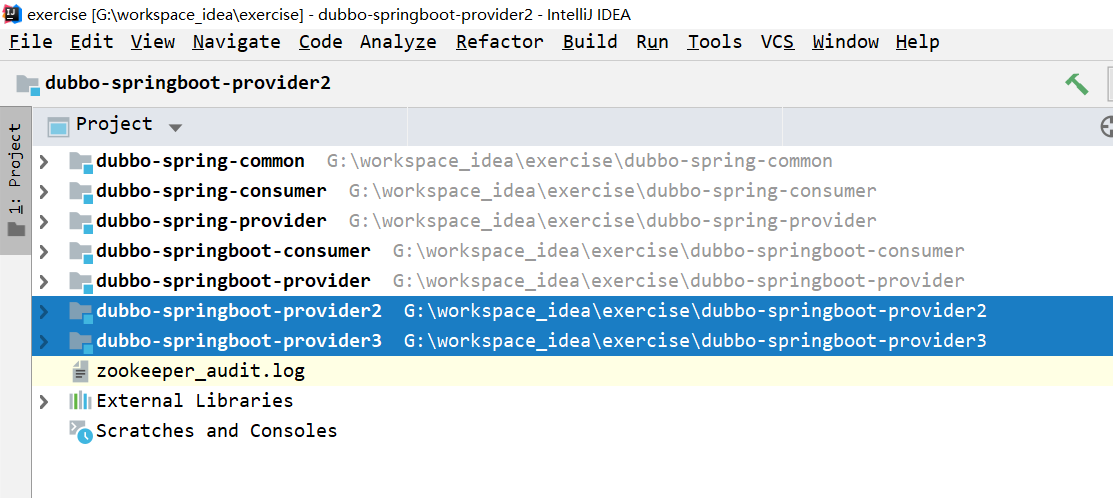The height and width of the screenshot is (498, 1113).
Task: Expand the dubbo-spring-common module
Action: (44, 162)
